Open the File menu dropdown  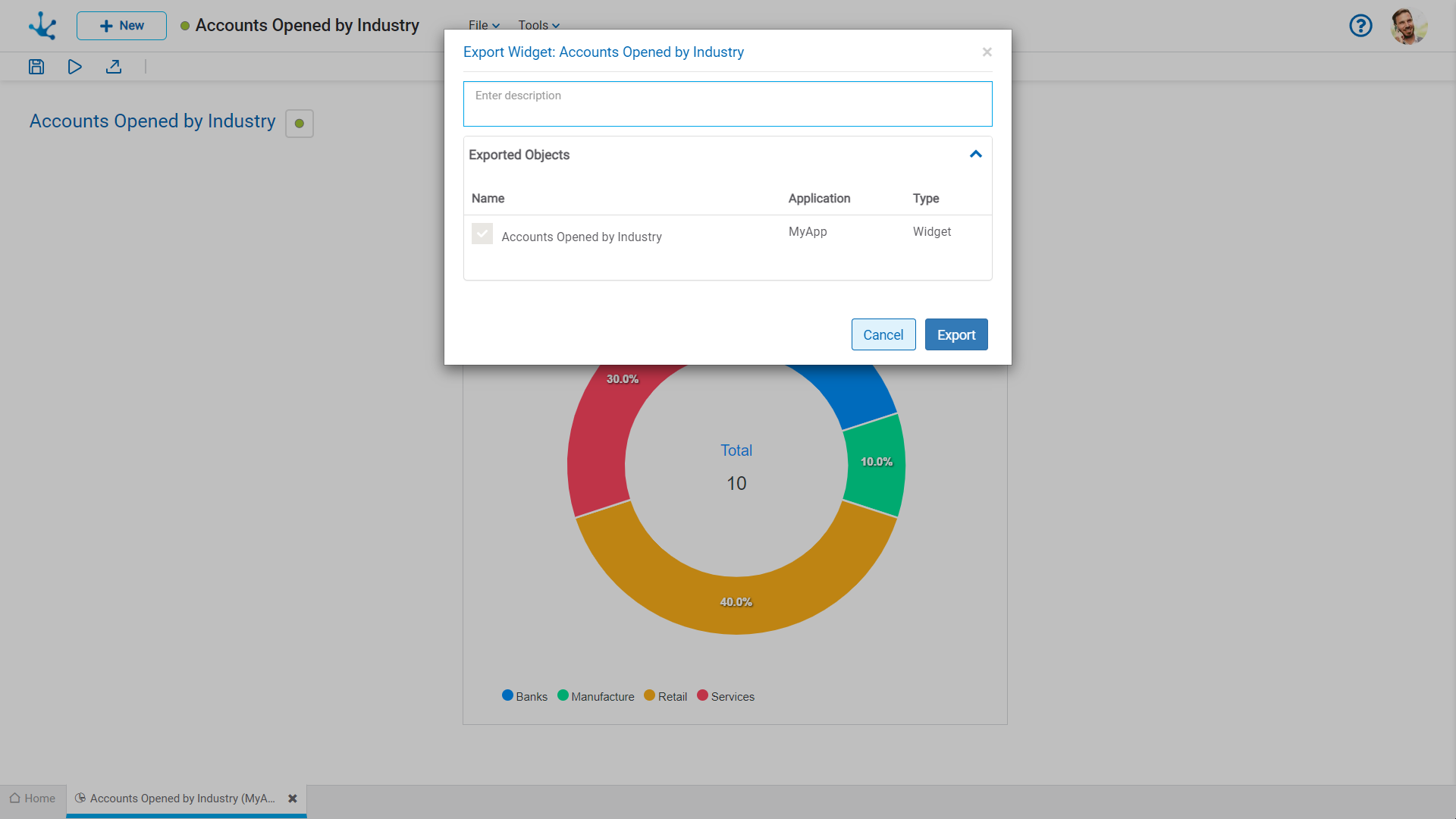[x=484, y=25]
